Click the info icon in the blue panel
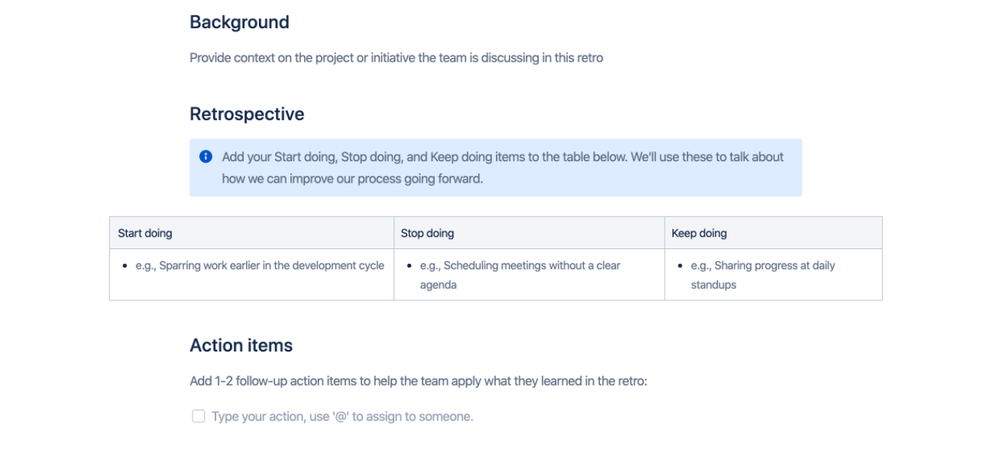Screen dimensions: 998x457 click(x=206, y=157)
